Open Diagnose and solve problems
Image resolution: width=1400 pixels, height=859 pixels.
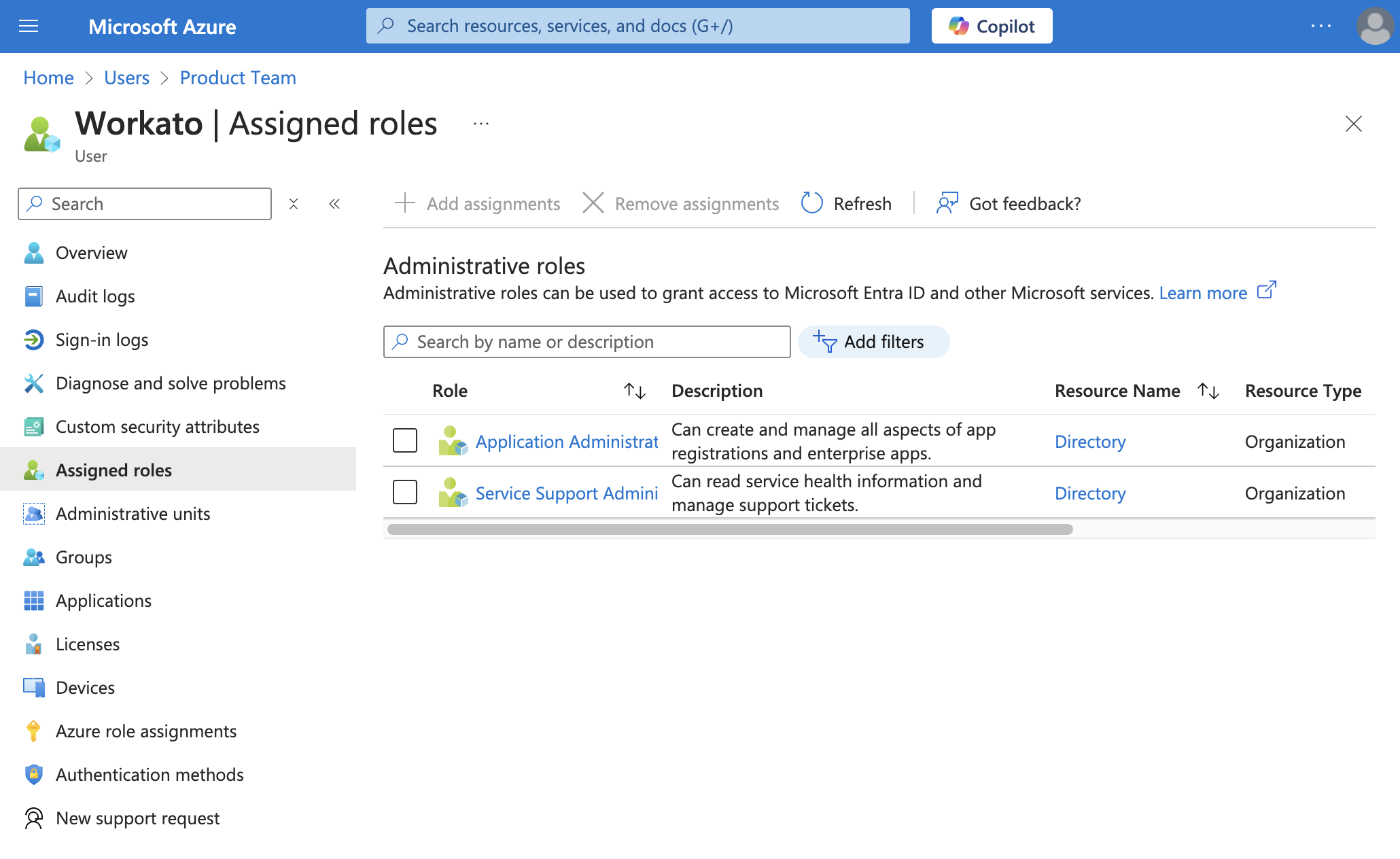pyautogui.click(x=171, y=381)
